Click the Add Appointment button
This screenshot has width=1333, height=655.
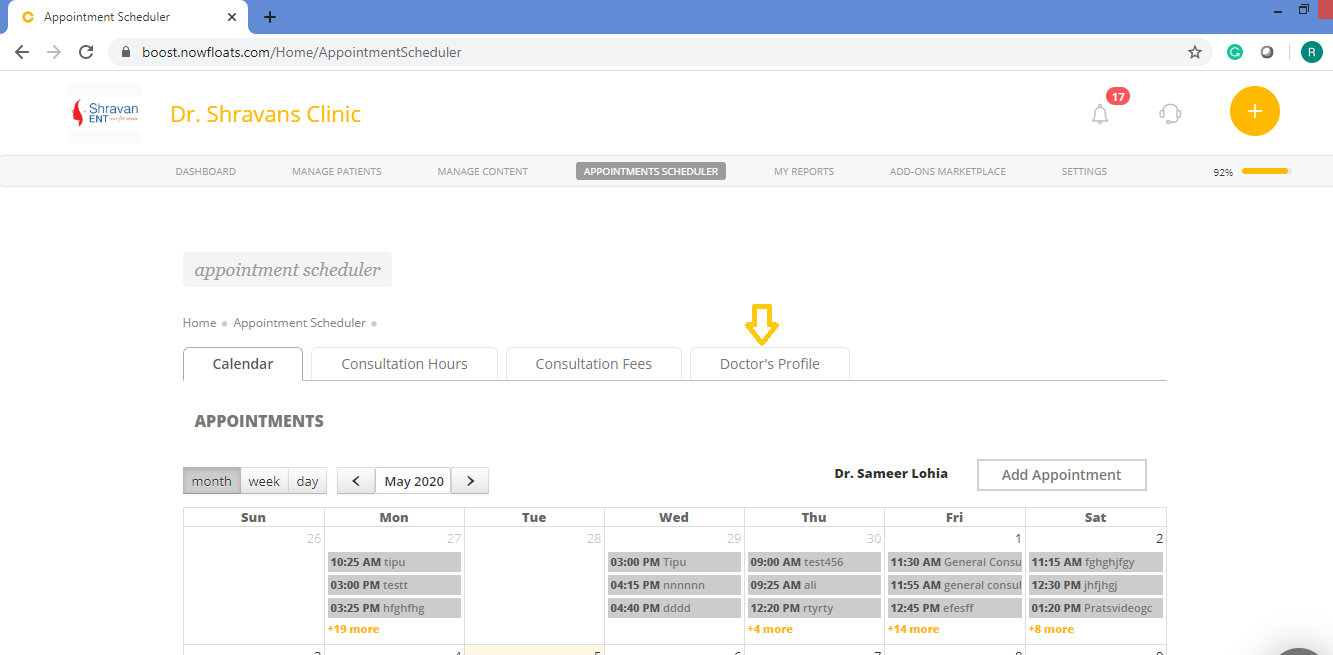click(x=1062, y=475)
